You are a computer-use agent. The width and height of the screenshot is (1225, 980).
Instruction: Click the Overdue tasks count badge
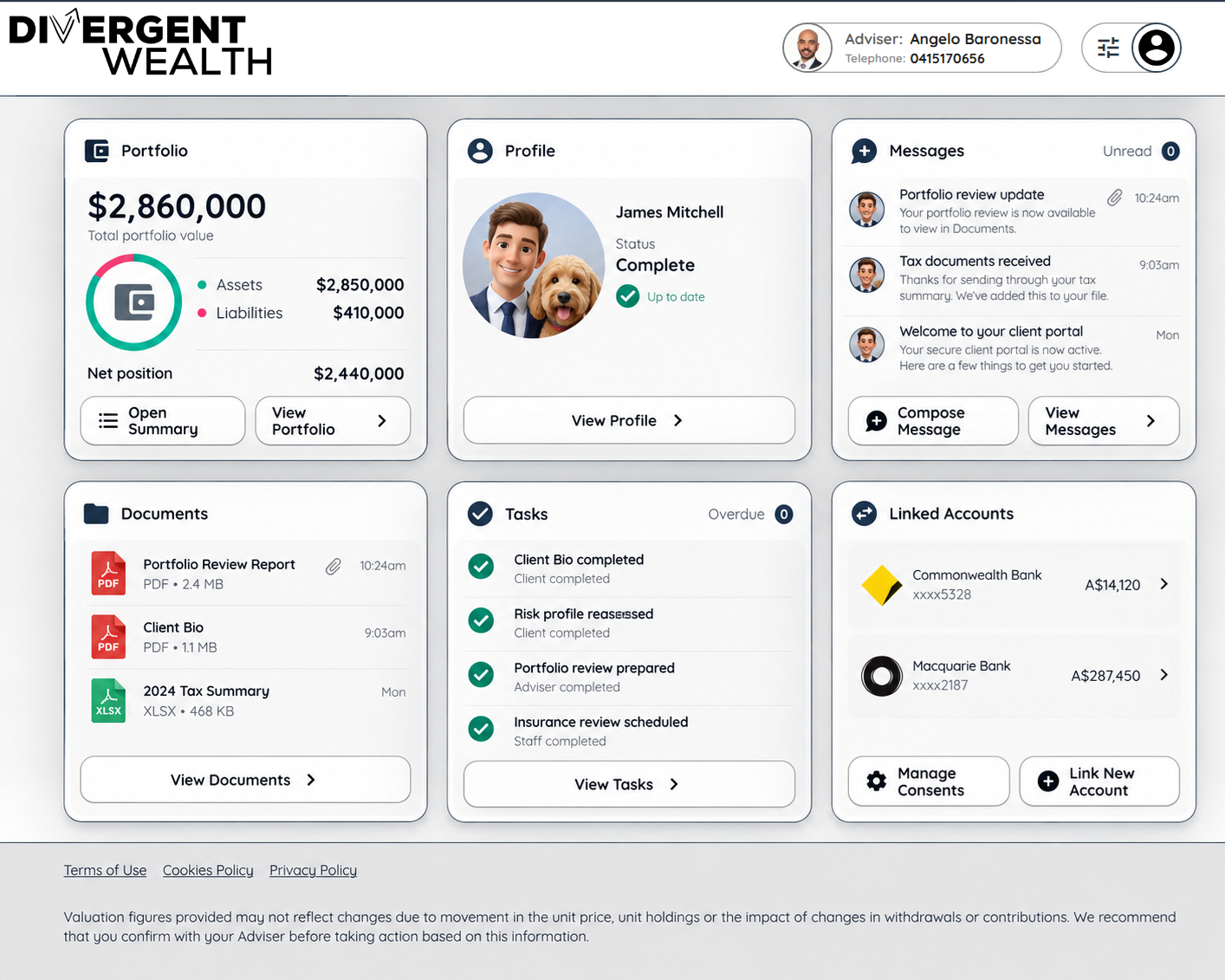[784, 515]
